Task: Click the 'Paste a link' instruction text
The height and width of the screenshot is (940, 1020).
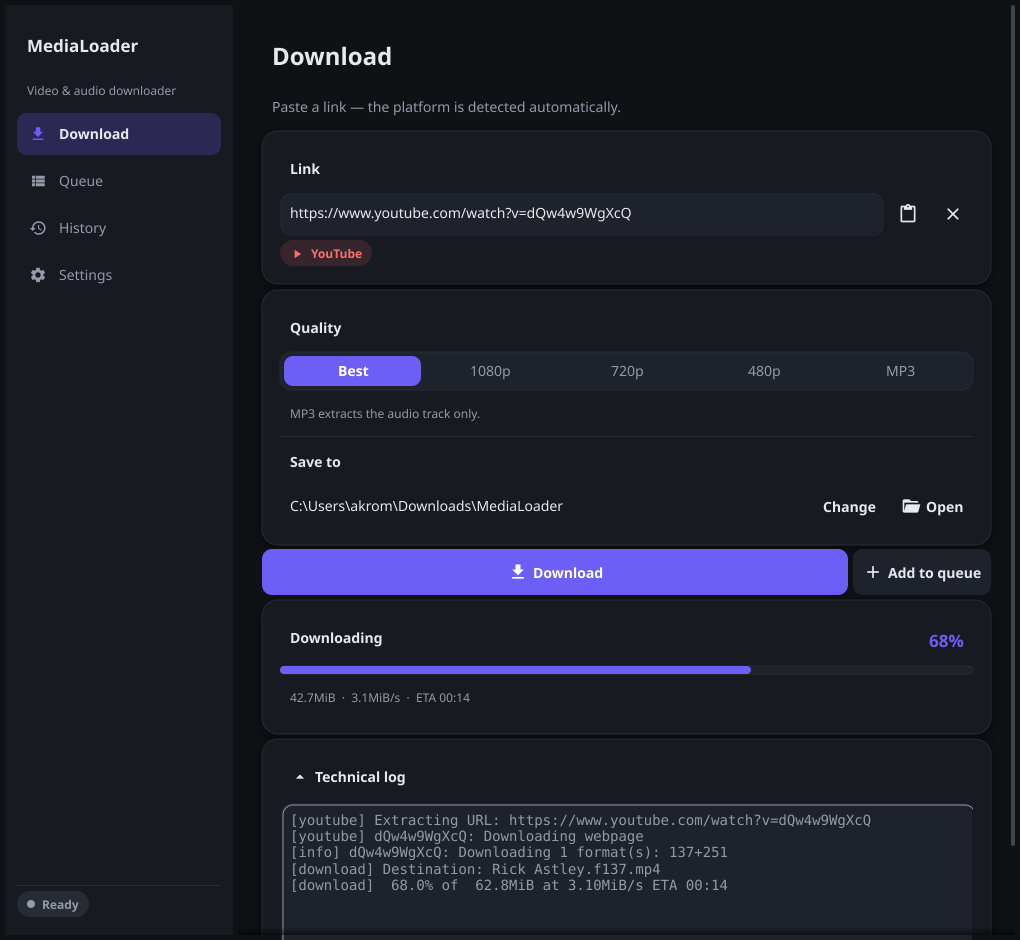Action: point(446,107)
